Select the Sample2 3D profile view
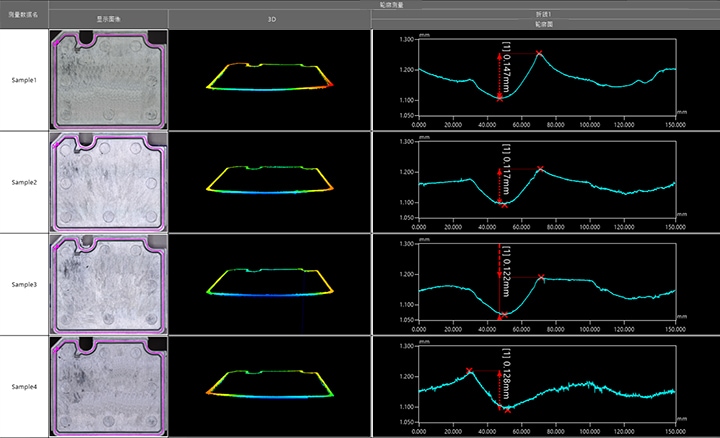This screenshot has width=720, height=438. click(269, 181)
